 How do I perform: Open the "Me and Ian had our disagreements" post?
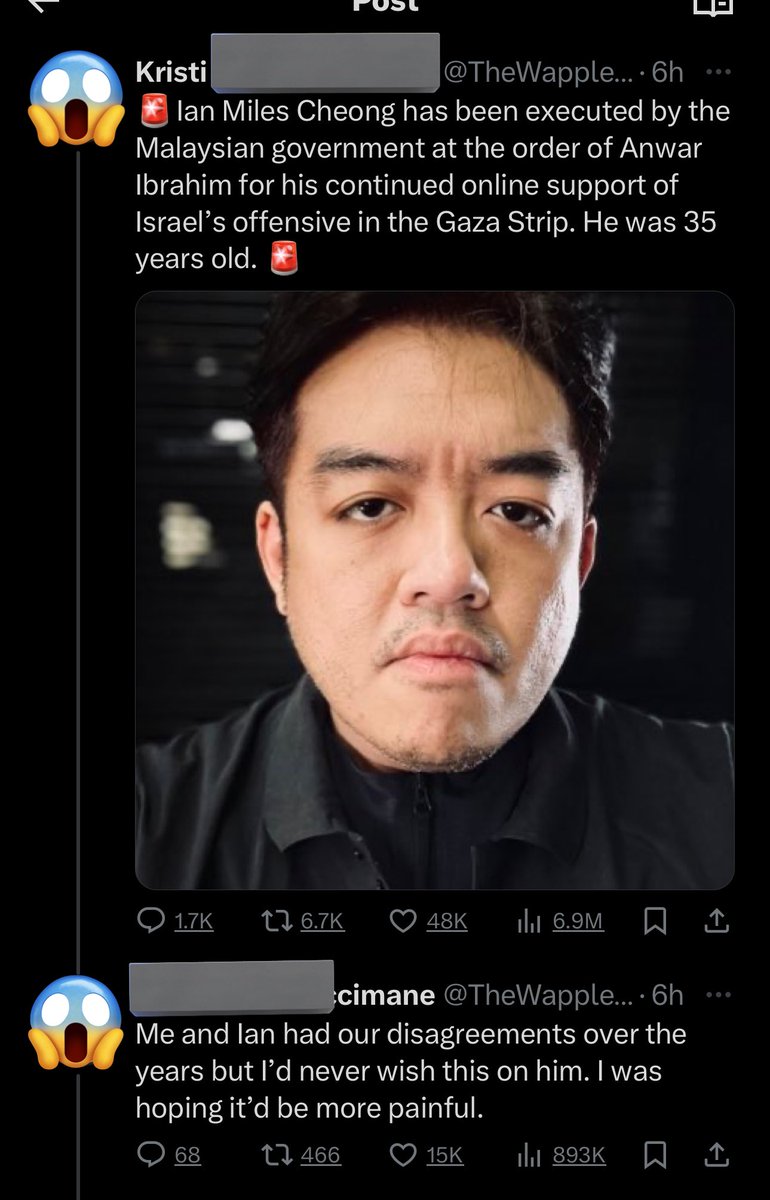pyautogui.click(x=410, y=1072)
